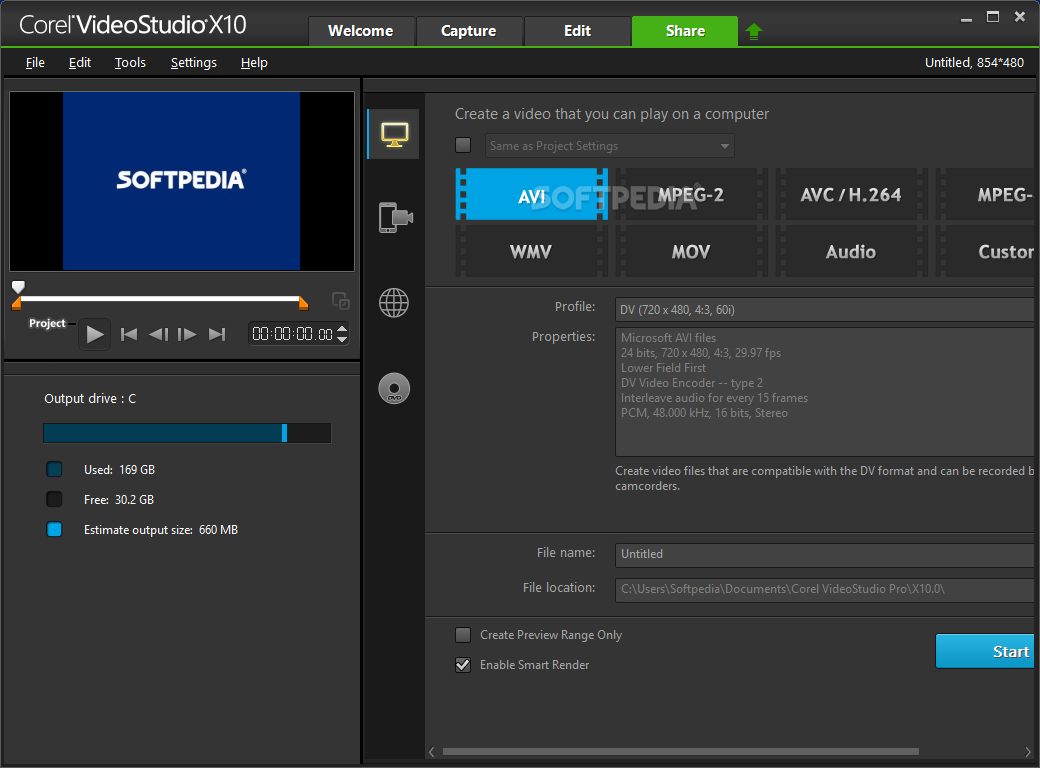This screenshot has height=768, width=1040.
Task: Click the Project mode label
Action: (x=47, y=324)
